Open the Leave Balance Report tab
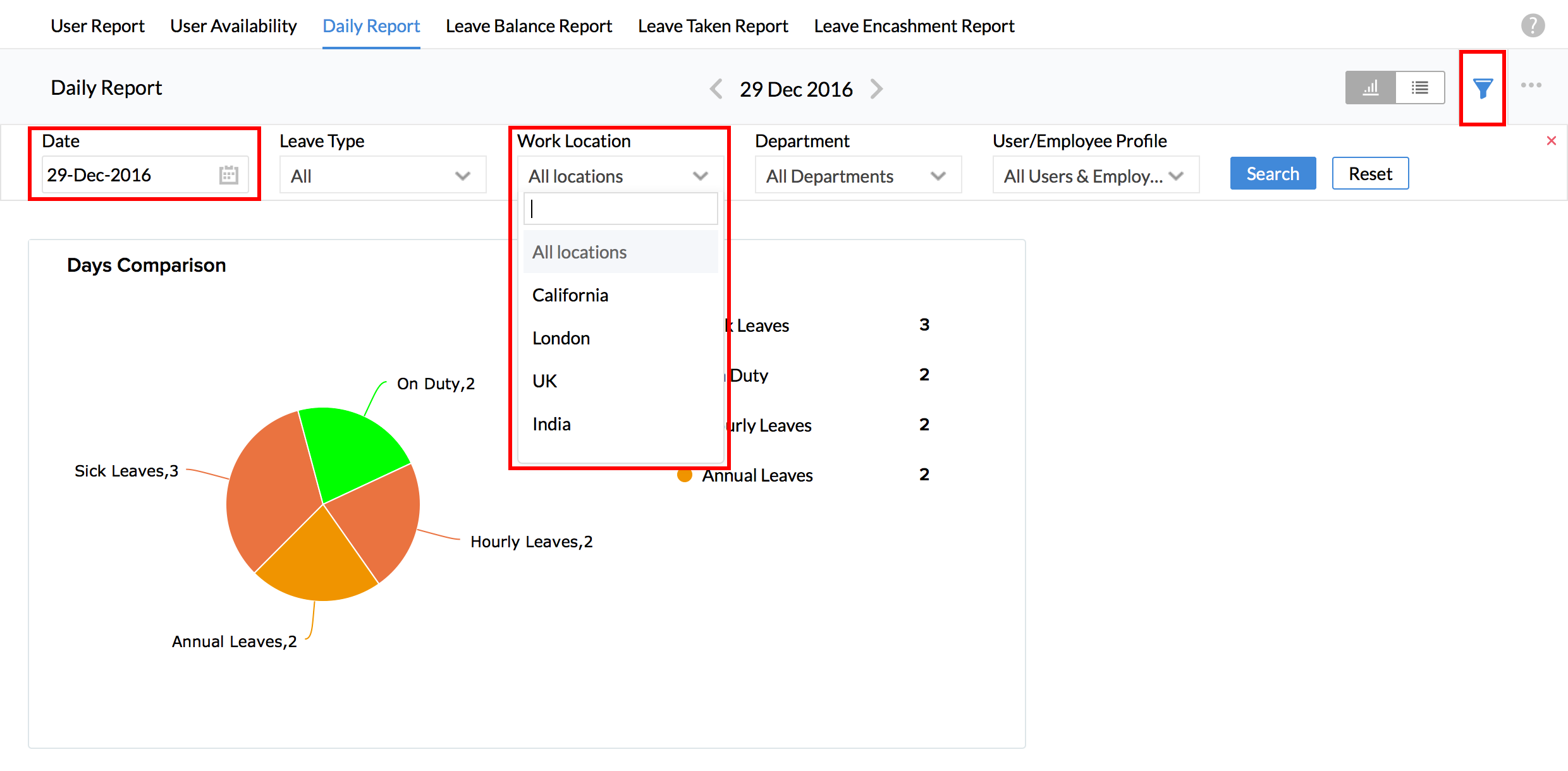The width and height of the screenshot is (1568, 771). coord(529,26)
